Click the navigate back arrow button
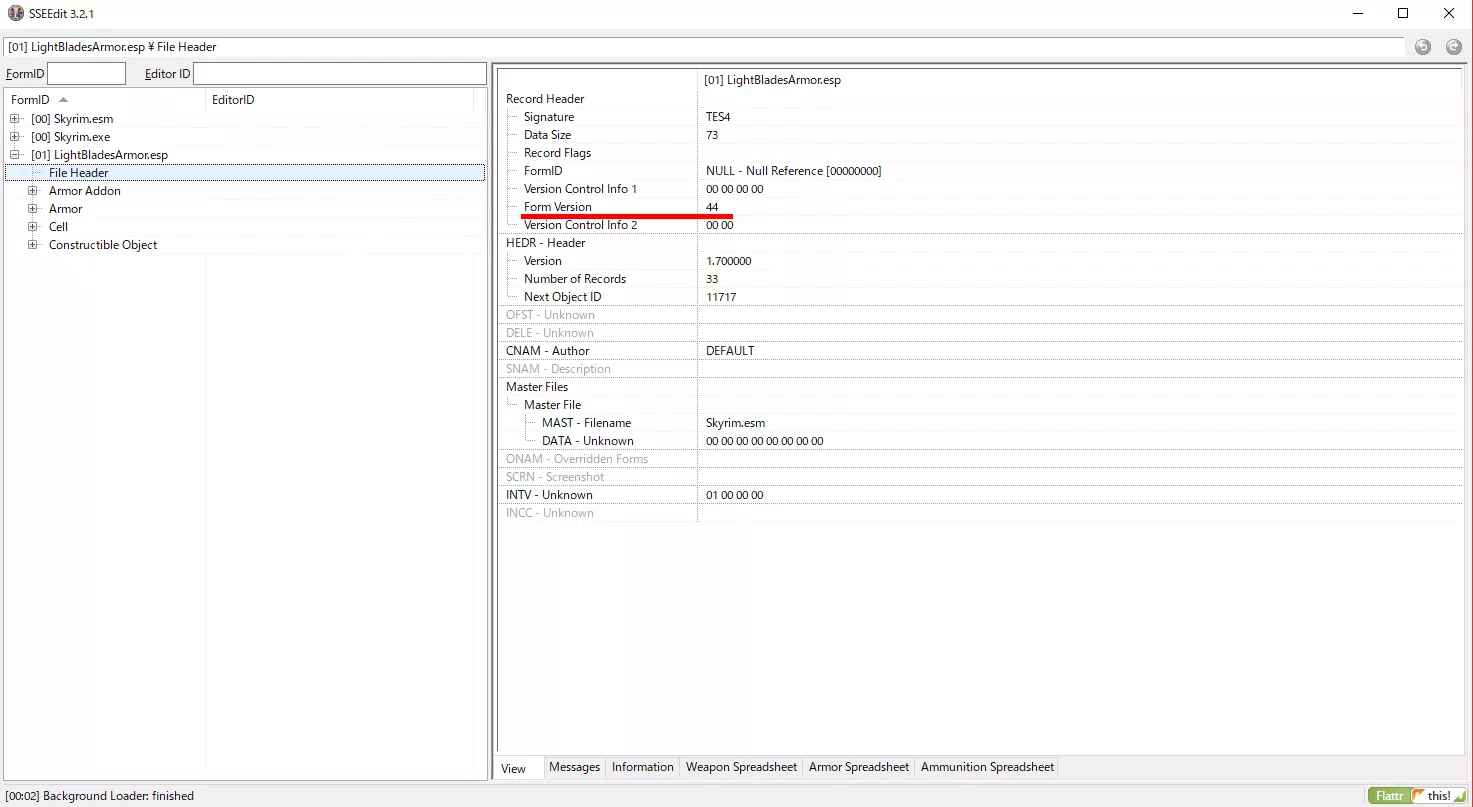The width and height of the screenshot is (1473, 807). tap(1422, 47)
